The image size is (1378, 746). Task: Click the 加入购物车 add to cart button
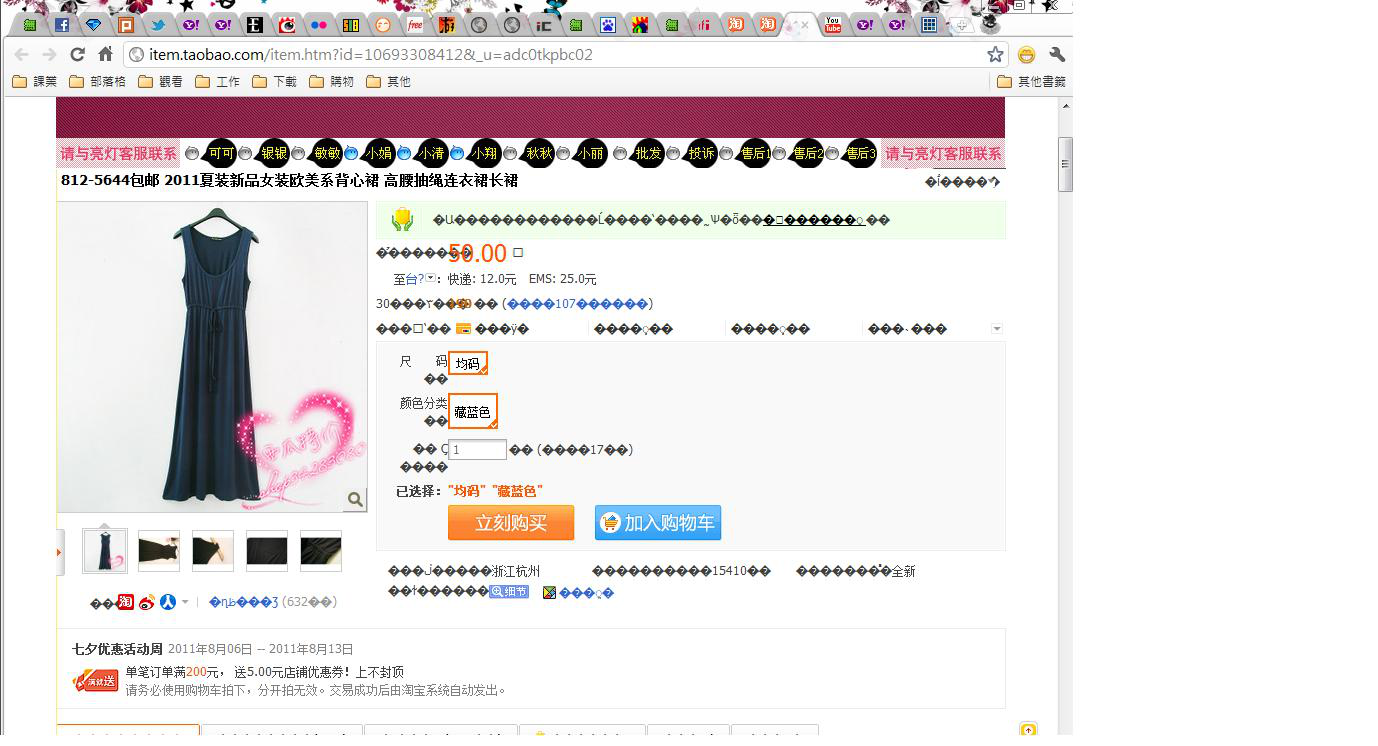click(x=658, y=523)
